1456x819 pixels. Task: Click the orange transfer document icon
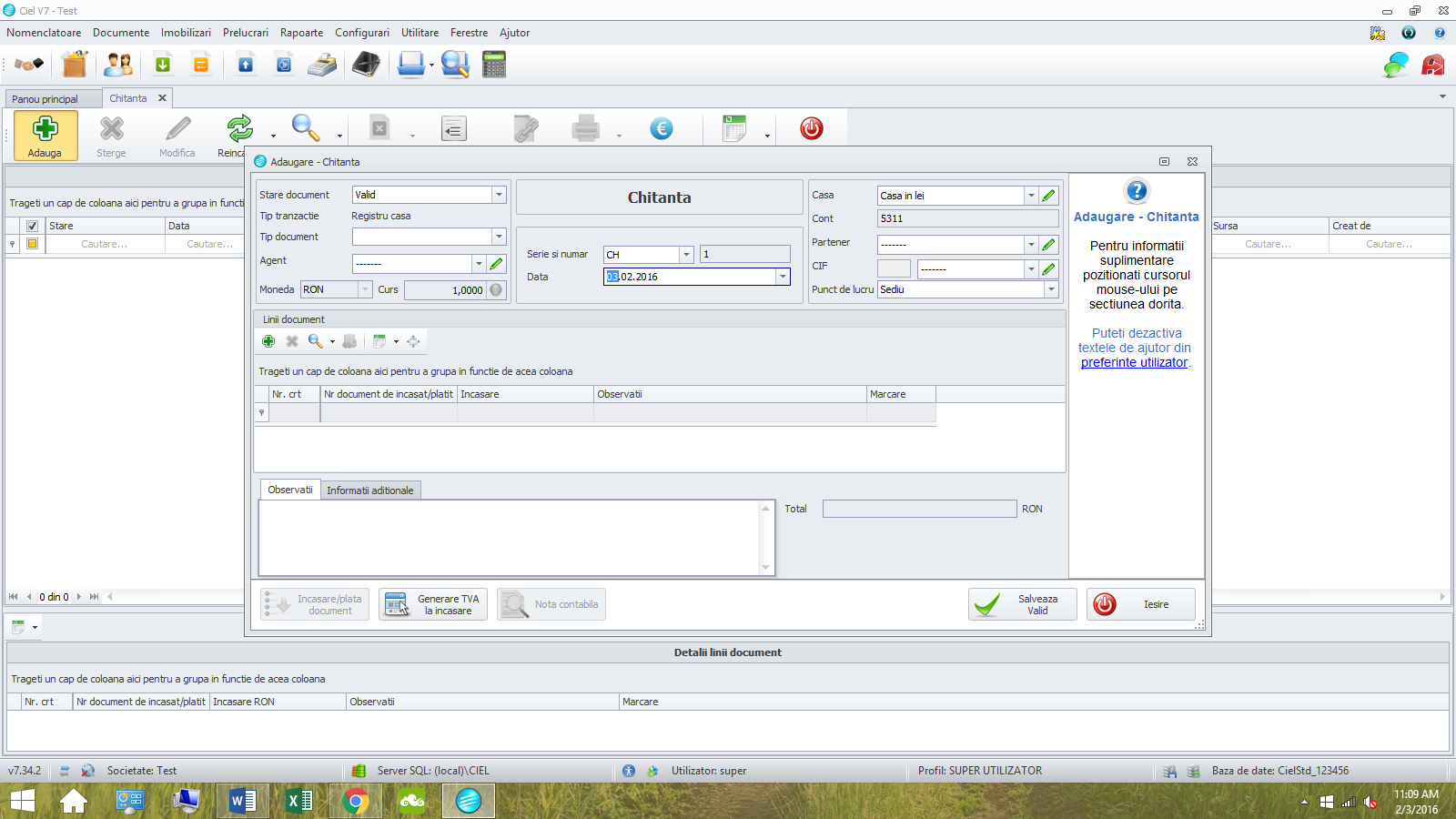(201, 65)
